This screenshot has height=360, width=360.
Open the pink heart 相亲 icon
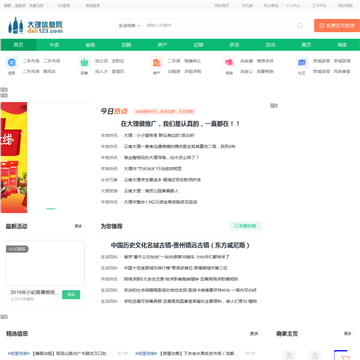[x=229, y=62]
